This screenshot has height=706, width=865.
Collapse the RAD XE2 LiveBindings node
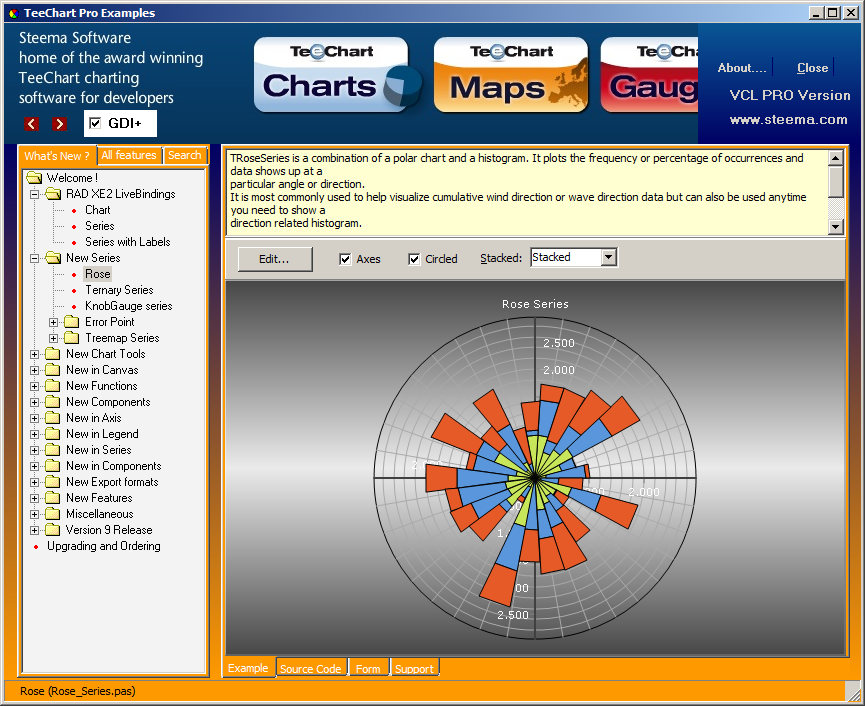[34, 194]
